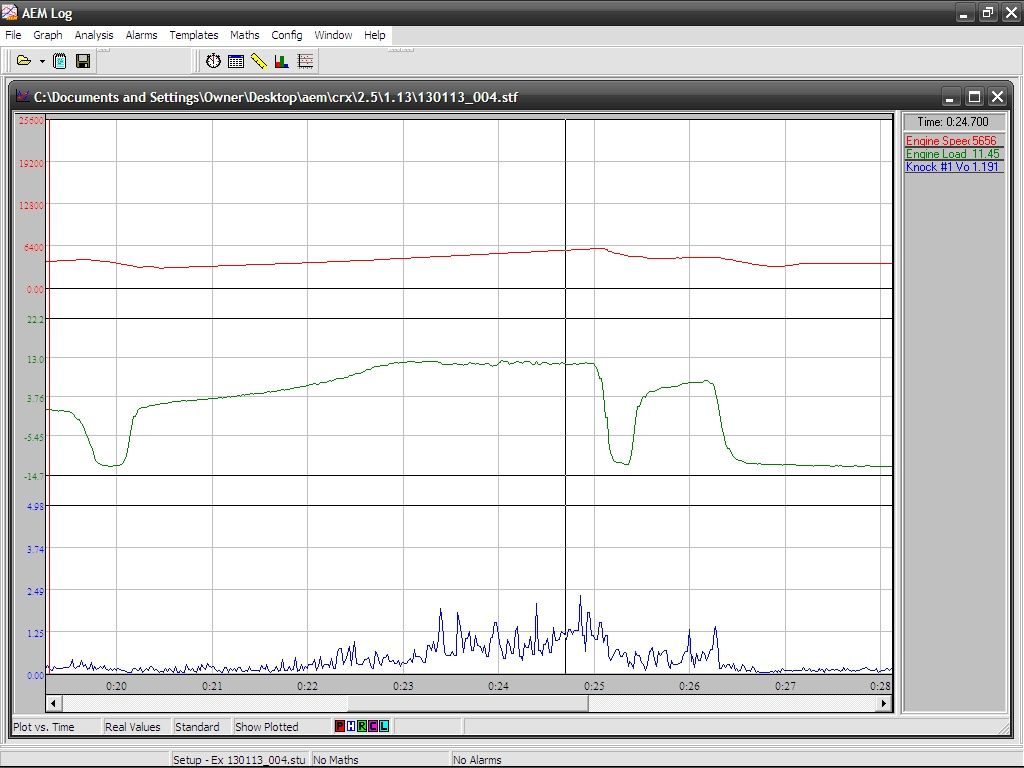Click the 0:20 time axis label
The height and width of the screenshot is (768, 1024).
pyautogui.click(x=116, y=686)
